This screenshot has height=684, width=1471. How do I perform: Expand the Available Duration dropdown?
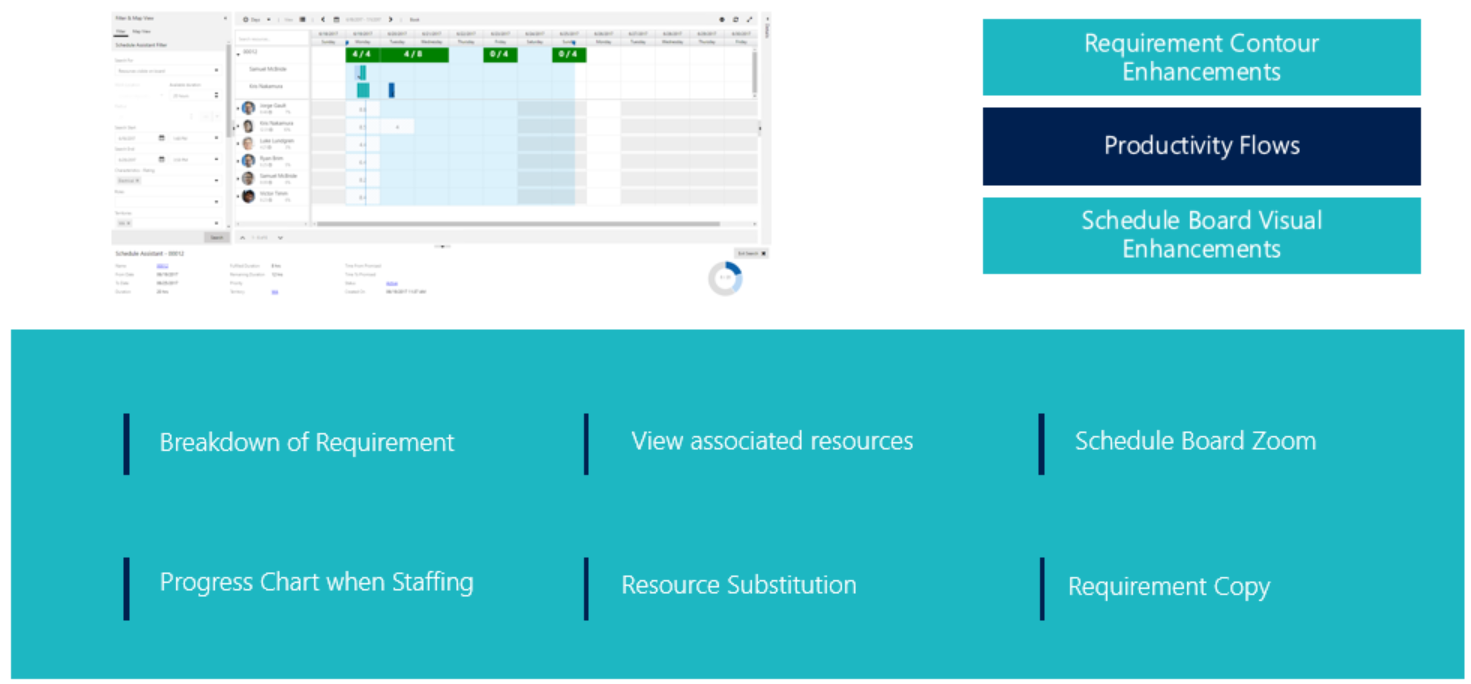(215, 94)
